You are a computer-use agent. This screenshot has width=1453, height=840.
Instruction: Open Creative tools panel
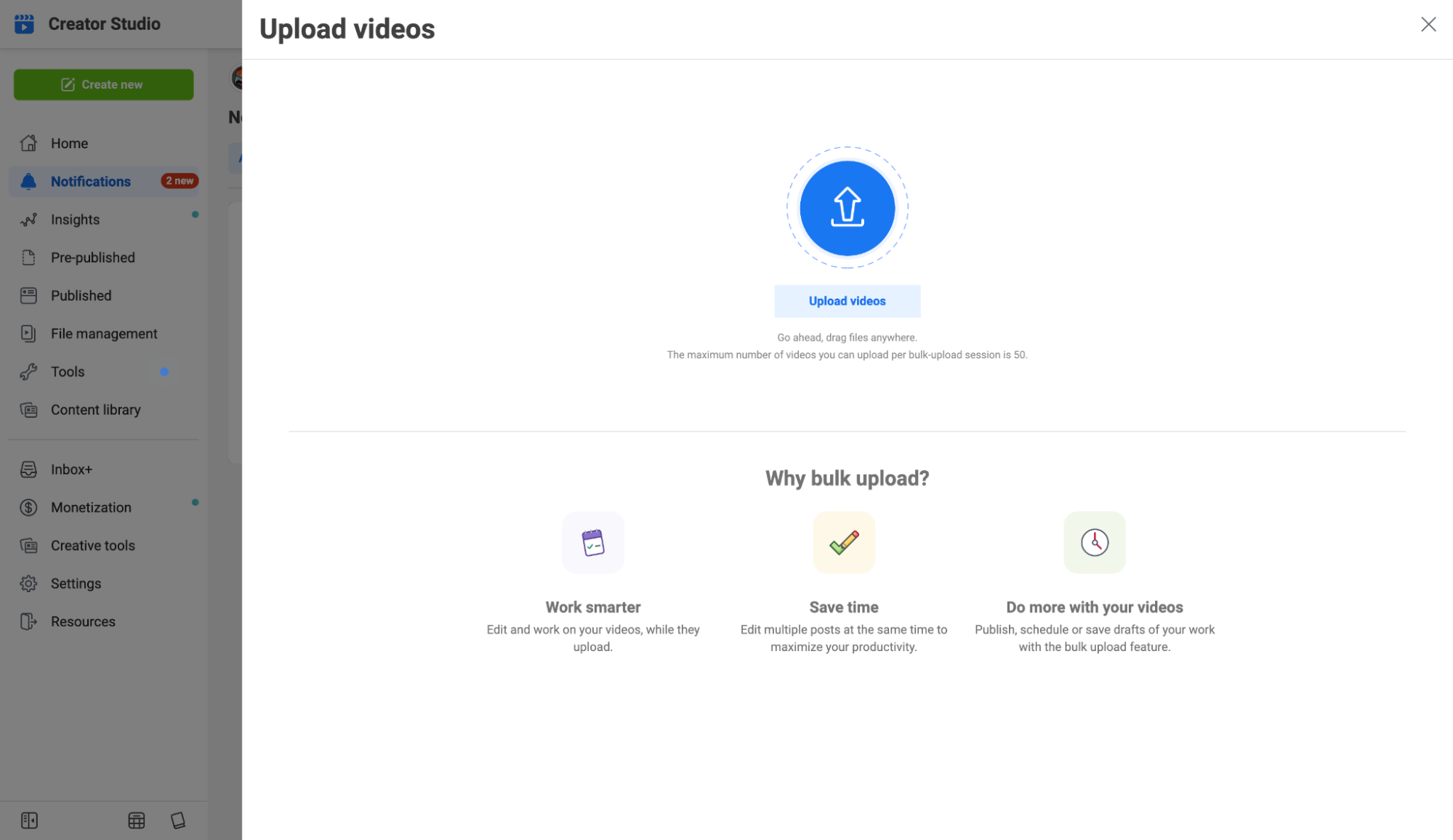[92, 545]
